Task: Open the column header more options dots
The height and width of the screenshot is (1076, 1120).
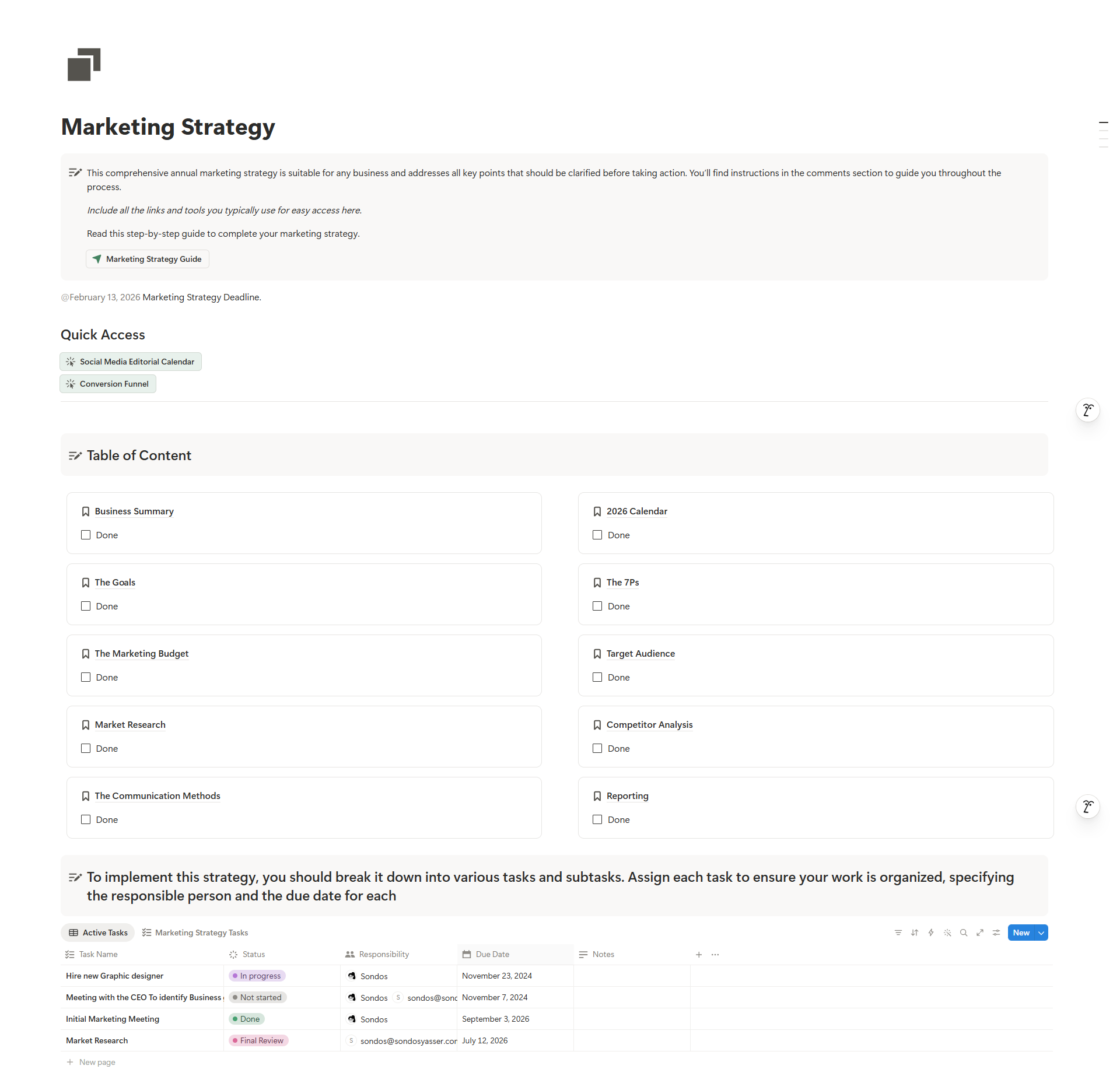Action: pyautogui.click(x=715, y=955)
